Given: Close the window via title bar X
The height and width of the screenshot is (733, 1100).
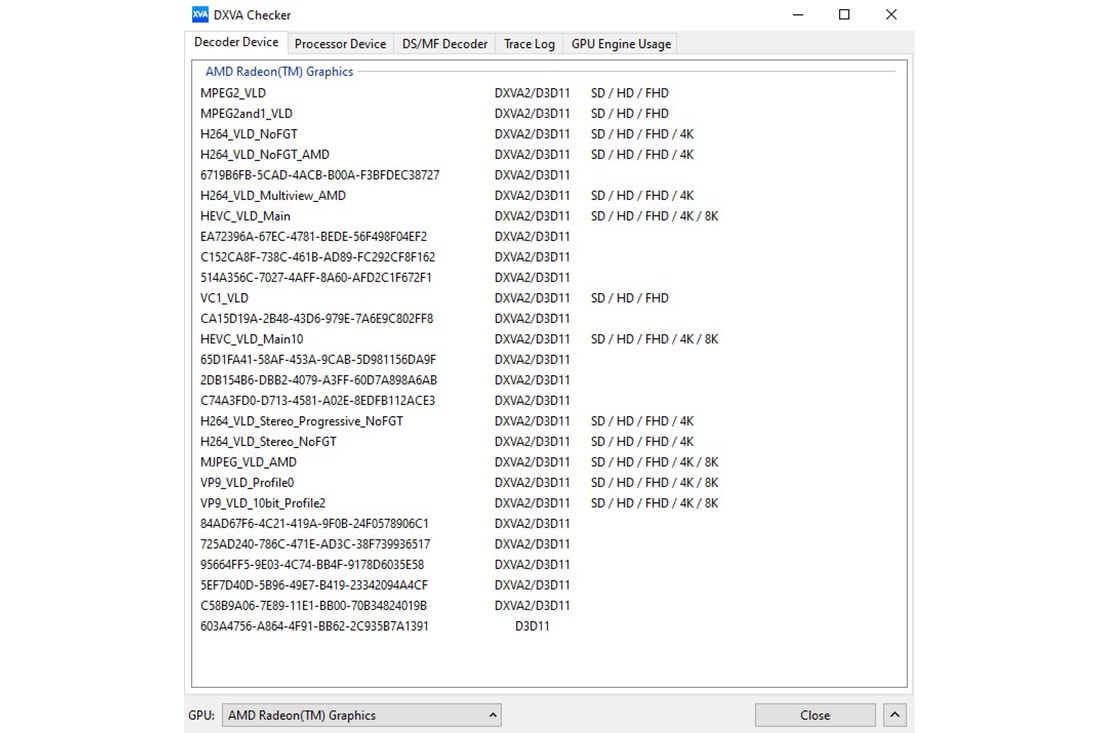Looking at the screenshot, I should click(x=891, y=15).
